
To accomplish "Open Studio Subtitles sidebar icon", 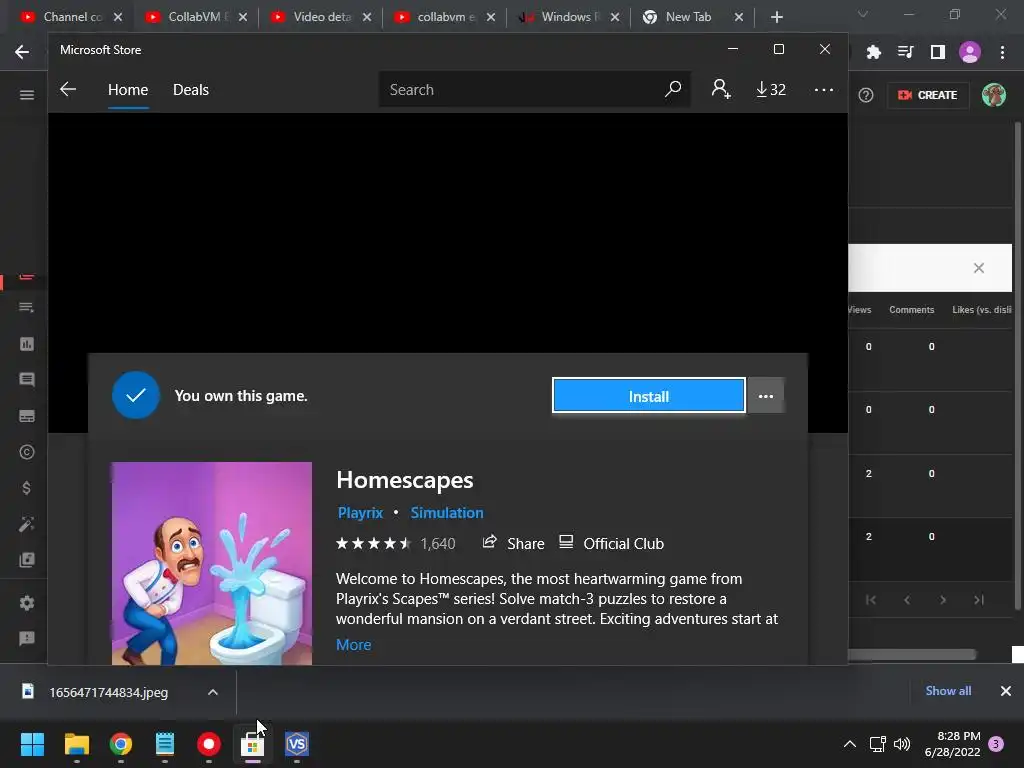I will pos(27,416).
